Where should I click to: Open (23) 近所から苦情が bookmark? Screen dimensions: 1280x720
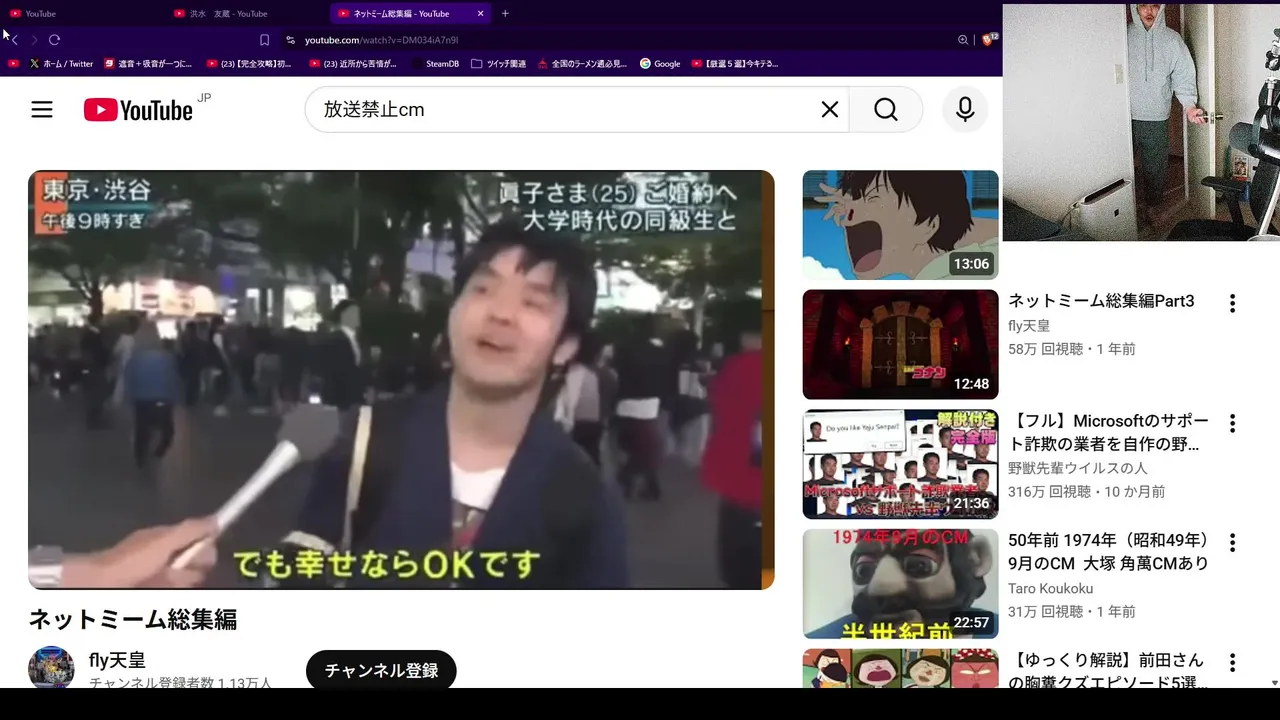click(353, 63)
